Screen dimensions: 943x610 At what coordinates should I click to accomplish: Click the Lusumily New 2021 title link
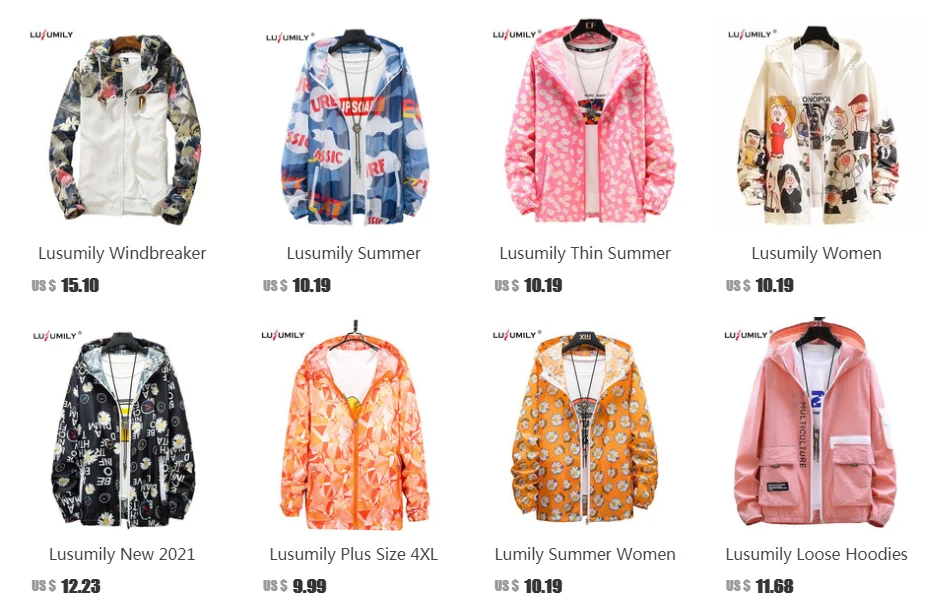point(122,554)
